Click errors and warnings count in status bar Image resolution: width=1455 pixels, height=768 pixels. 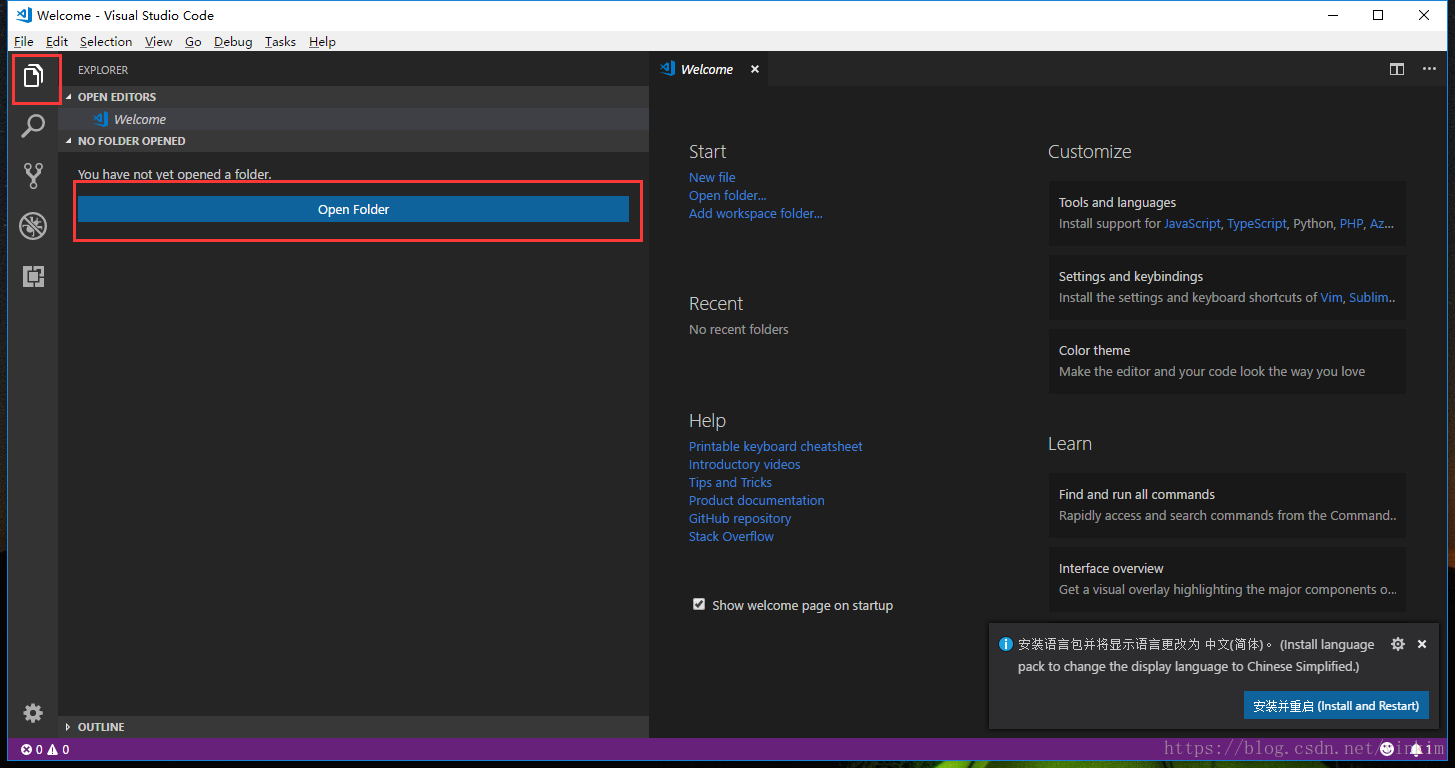click(46, 749)
